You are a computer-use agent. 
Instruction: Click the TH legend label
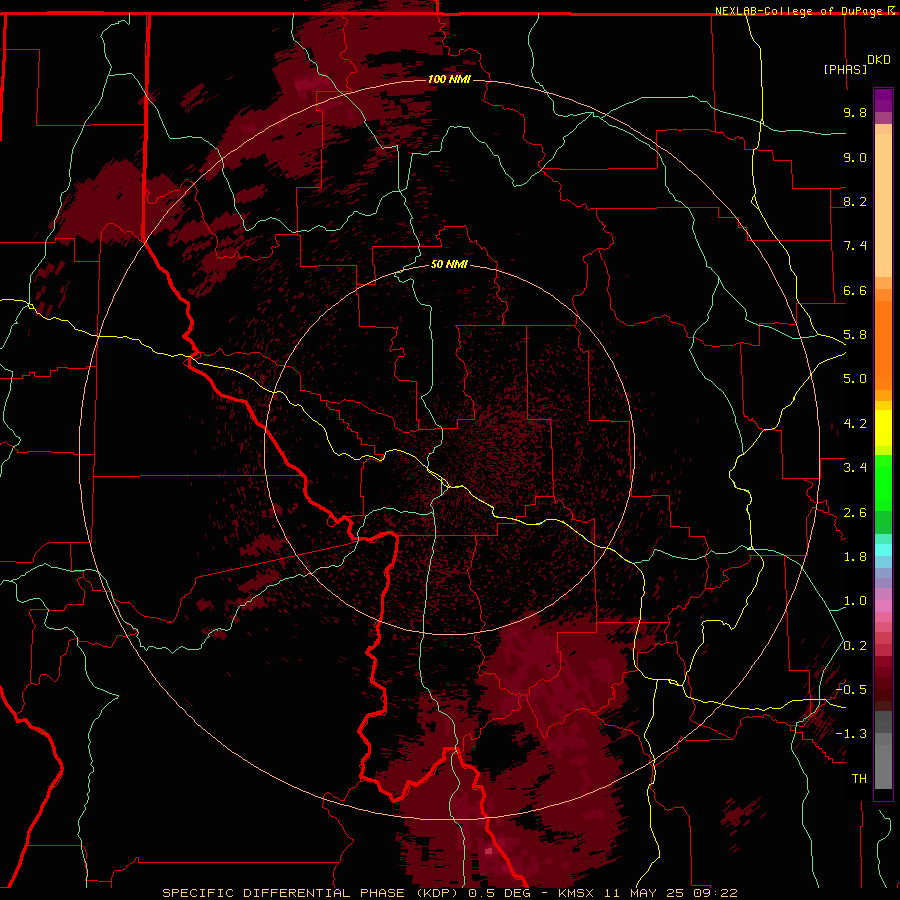coord(859,779)
